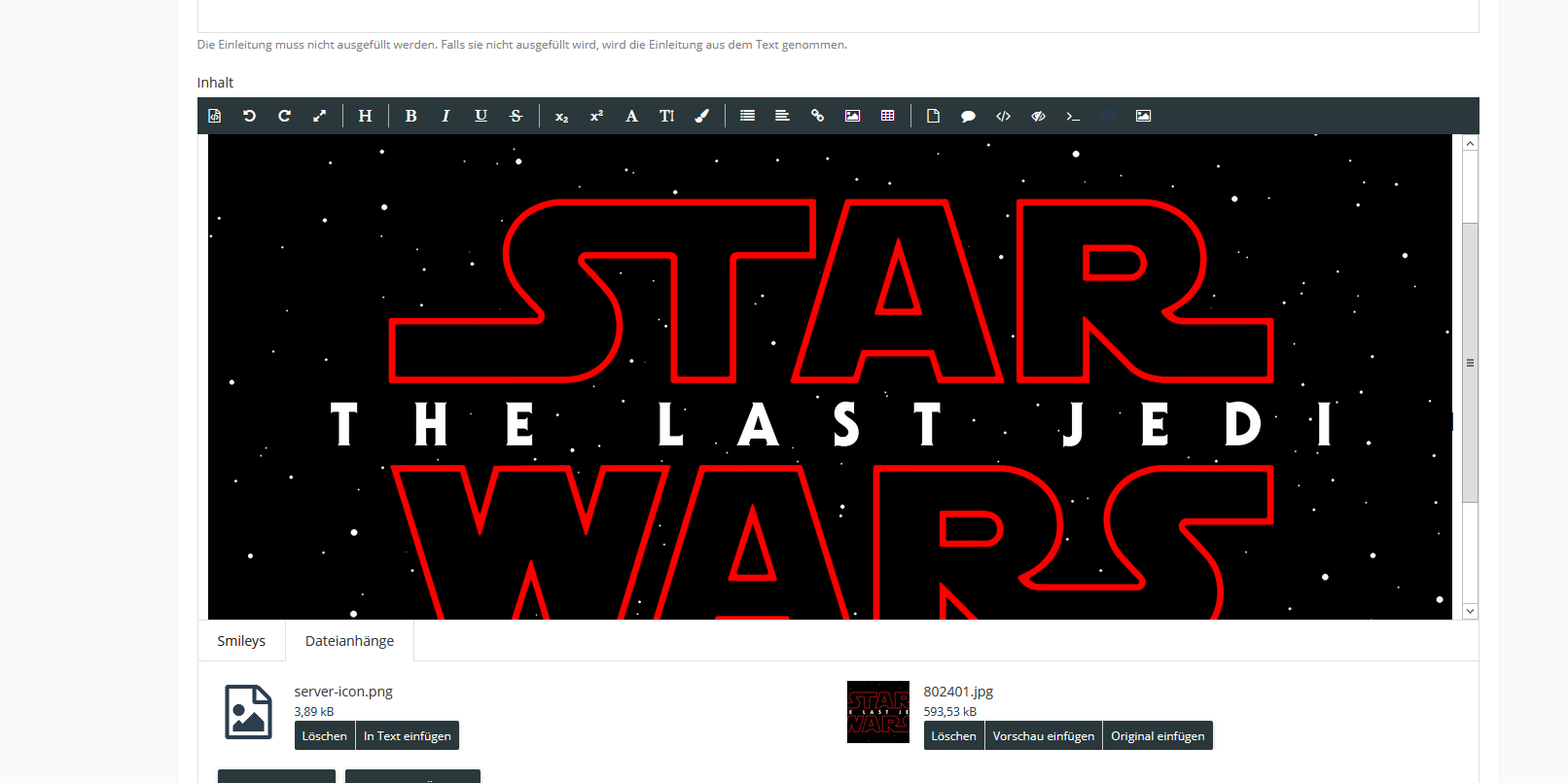The image size is (1568, 783).
Task: Click the server-icon.png file name
Action: tap(343, 692)
